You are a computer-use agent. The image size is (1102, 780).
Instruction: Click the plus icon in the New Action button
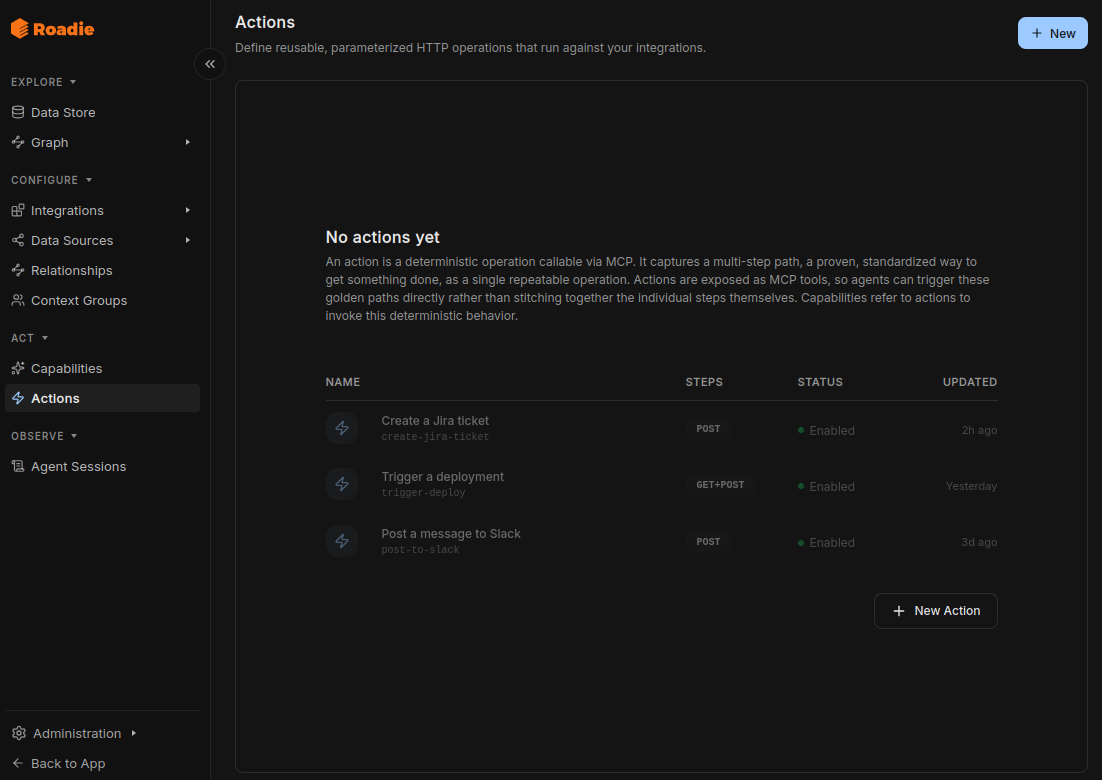(899, 611)
